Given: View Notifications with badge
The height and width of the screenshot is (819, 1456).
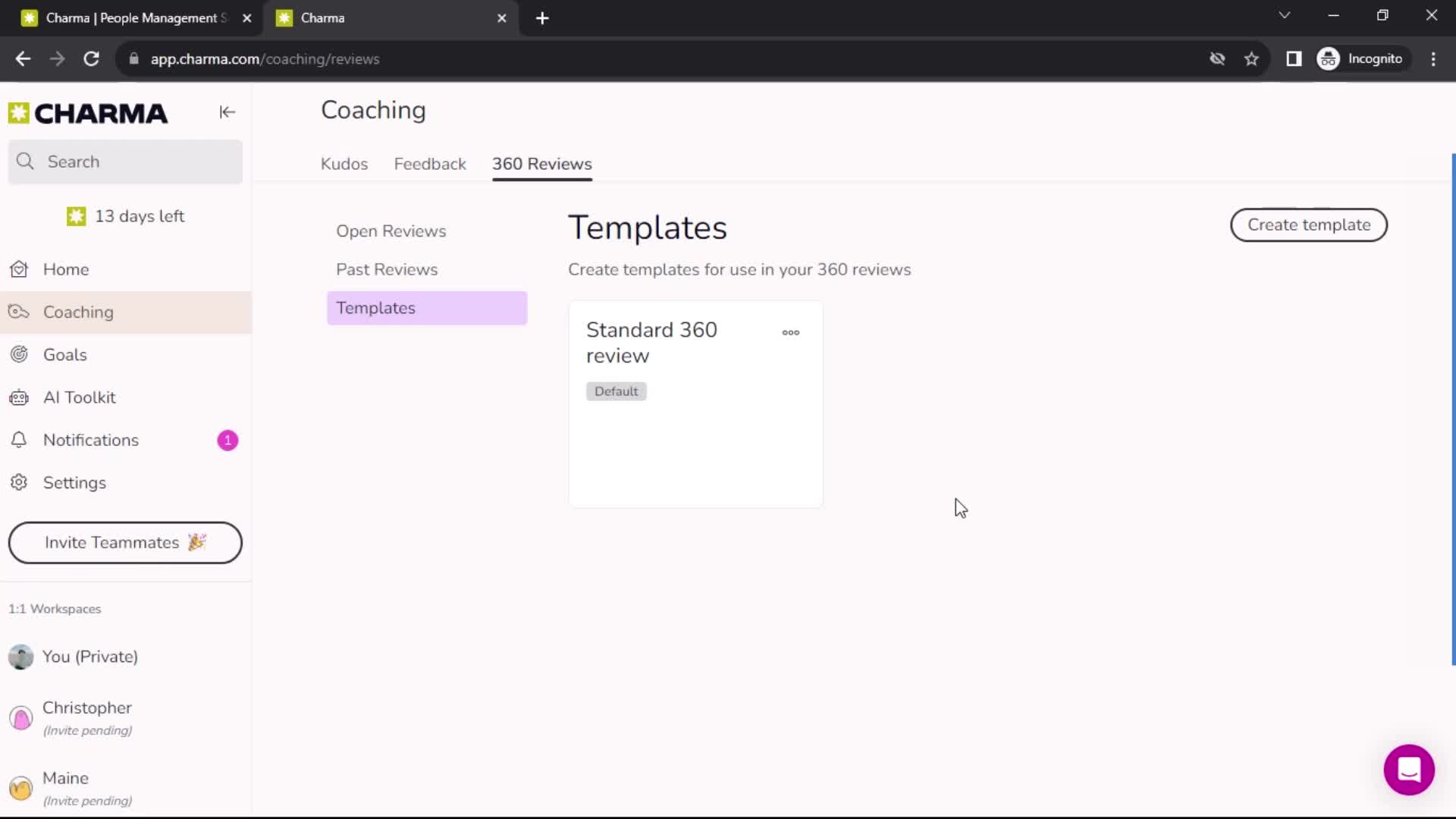Looking at the screenshot, I should (124, 440).
